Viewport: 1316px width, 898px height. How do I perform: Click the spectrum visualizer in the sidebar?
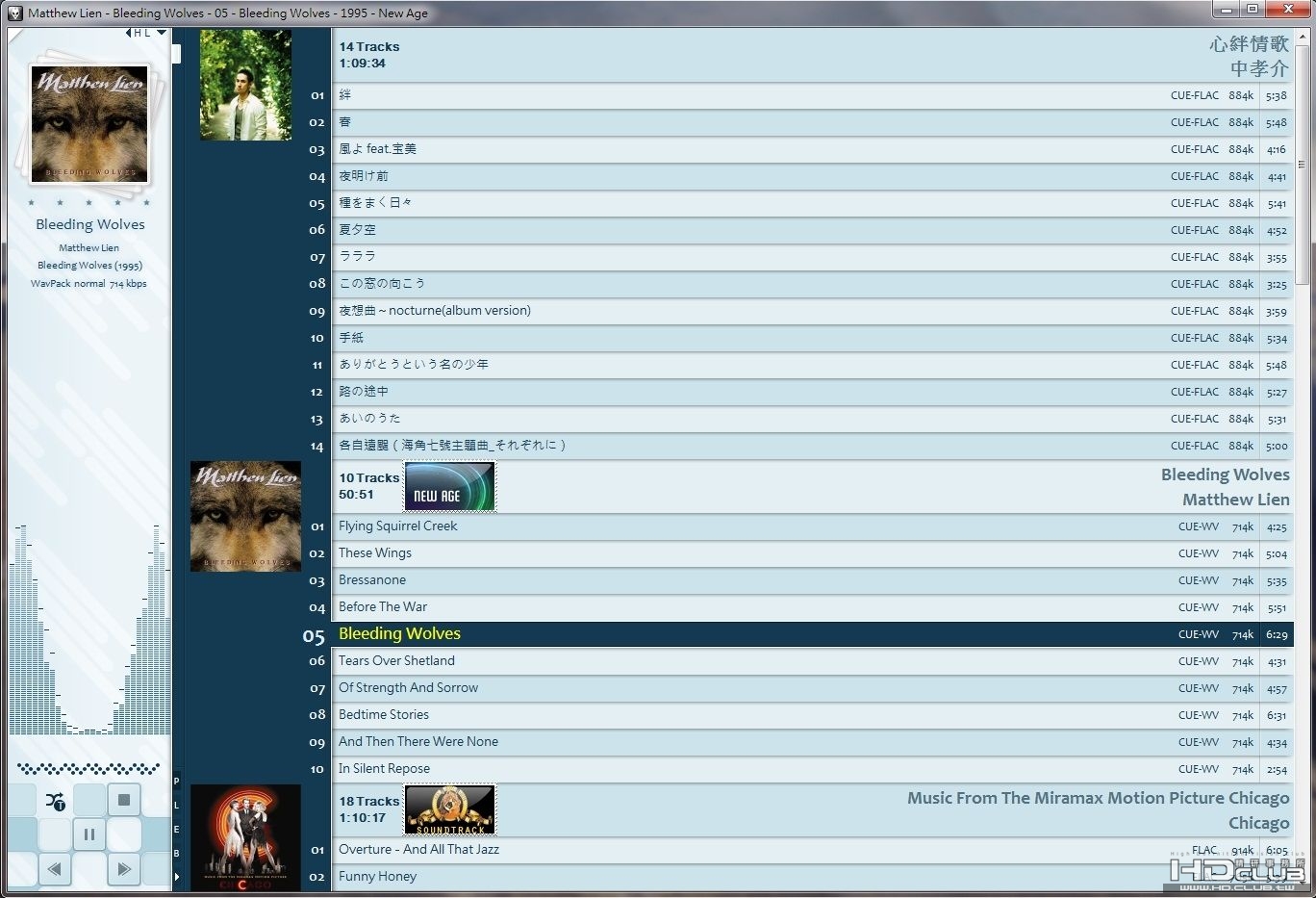pos(89,629)
